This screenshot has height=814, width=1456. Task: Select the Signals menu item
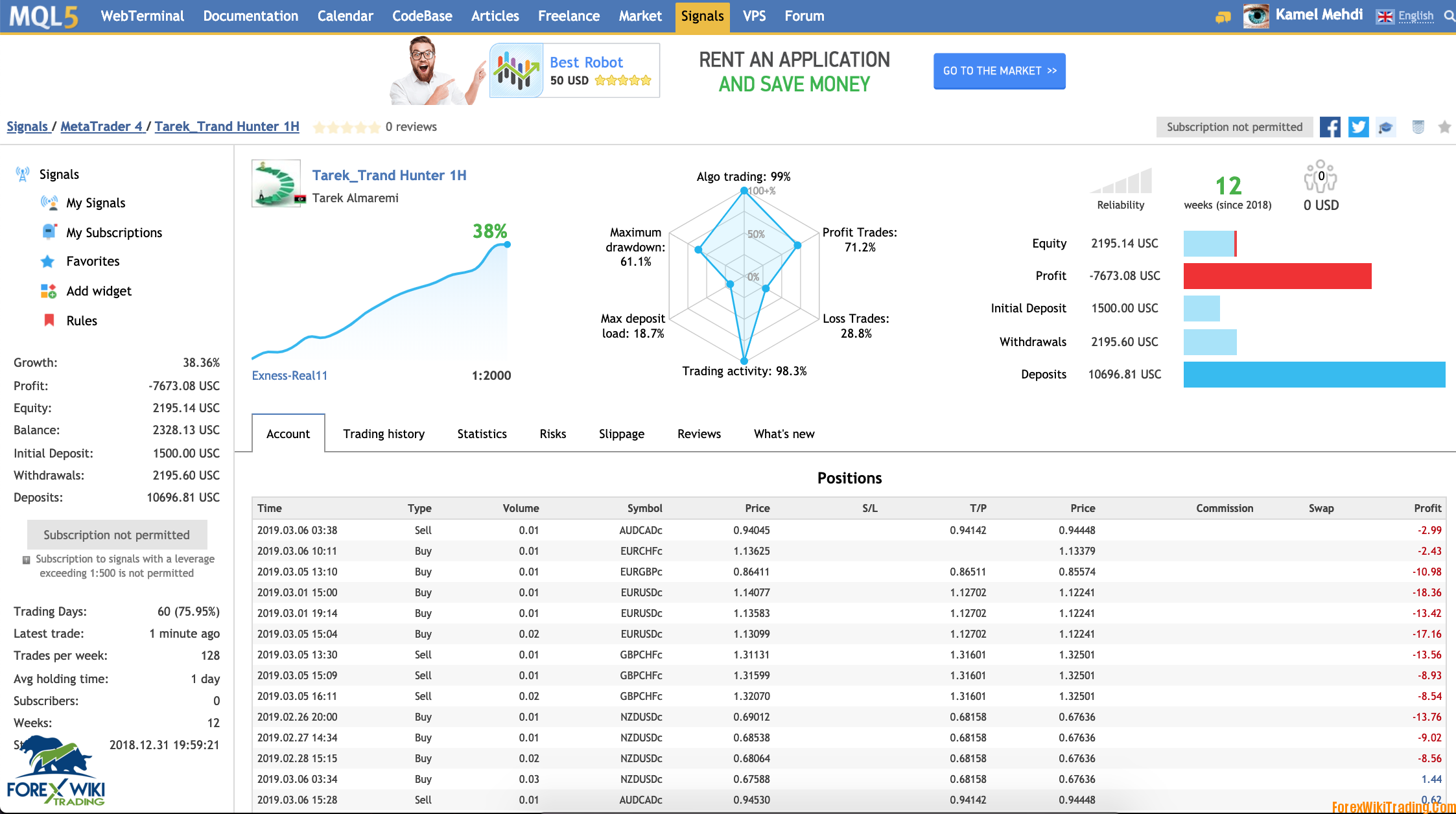click(702, 16)
